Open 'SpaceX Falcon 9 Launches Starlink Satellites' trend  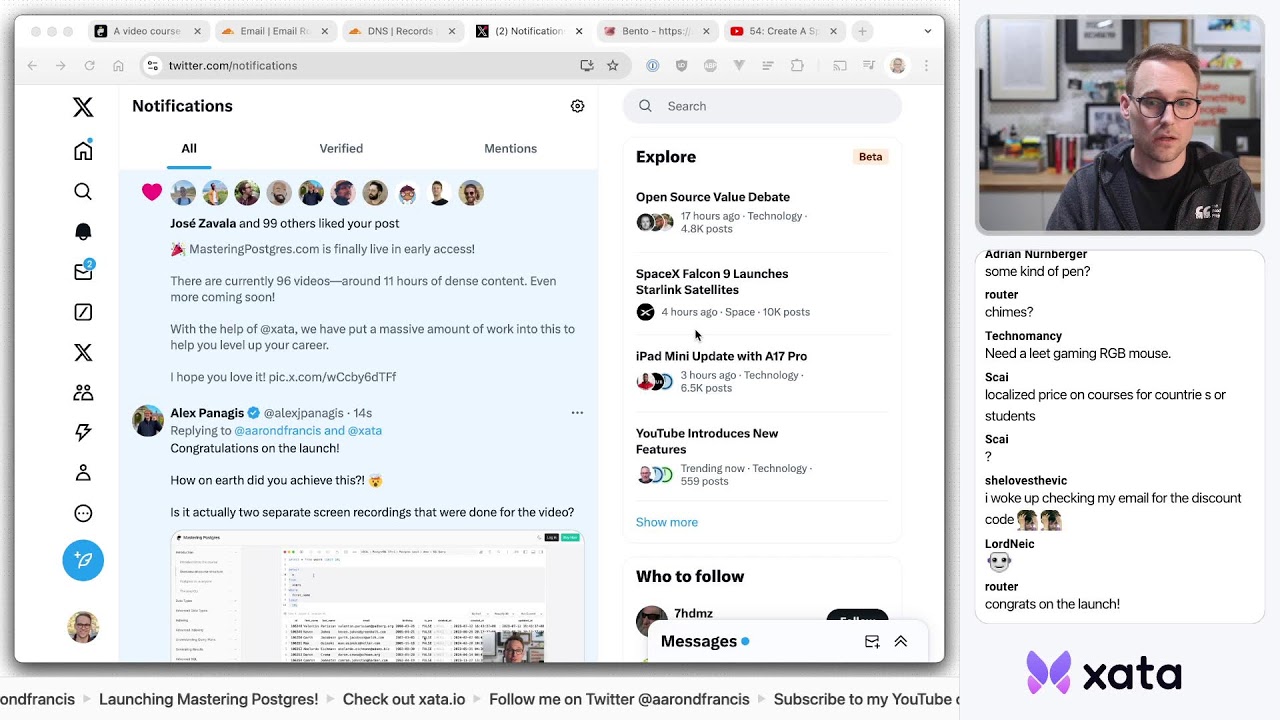(x=712, y=282)
